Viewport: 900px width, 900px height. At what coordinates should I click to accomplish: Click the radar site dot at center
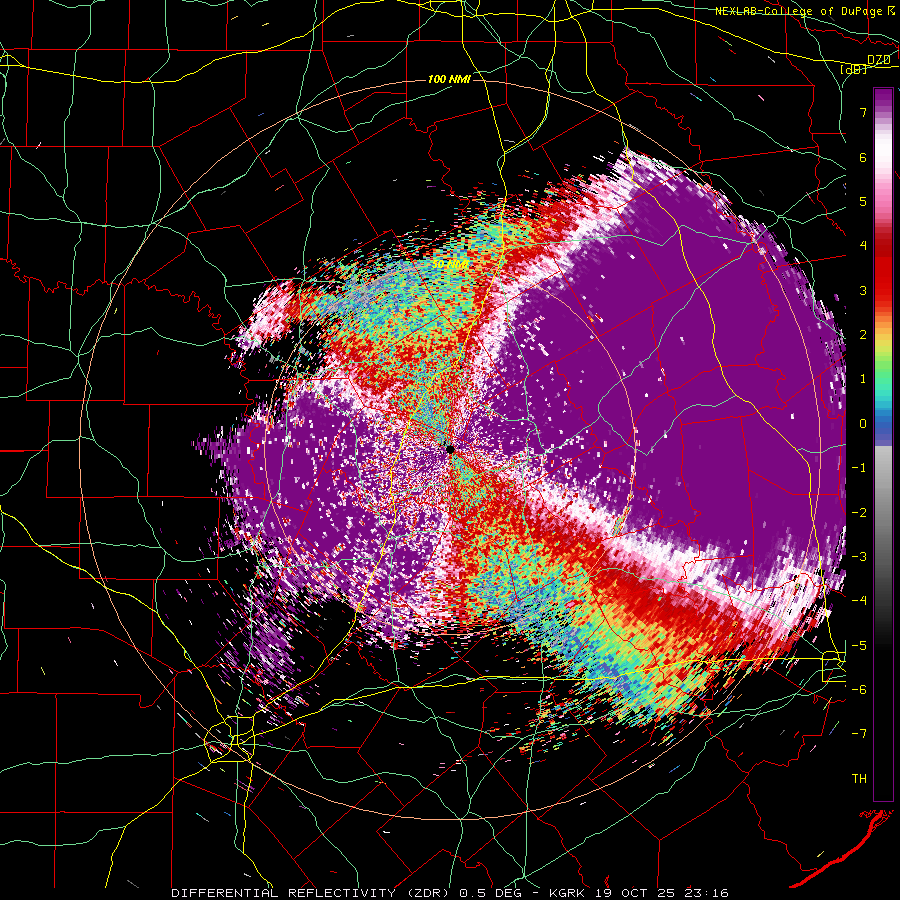451,449
